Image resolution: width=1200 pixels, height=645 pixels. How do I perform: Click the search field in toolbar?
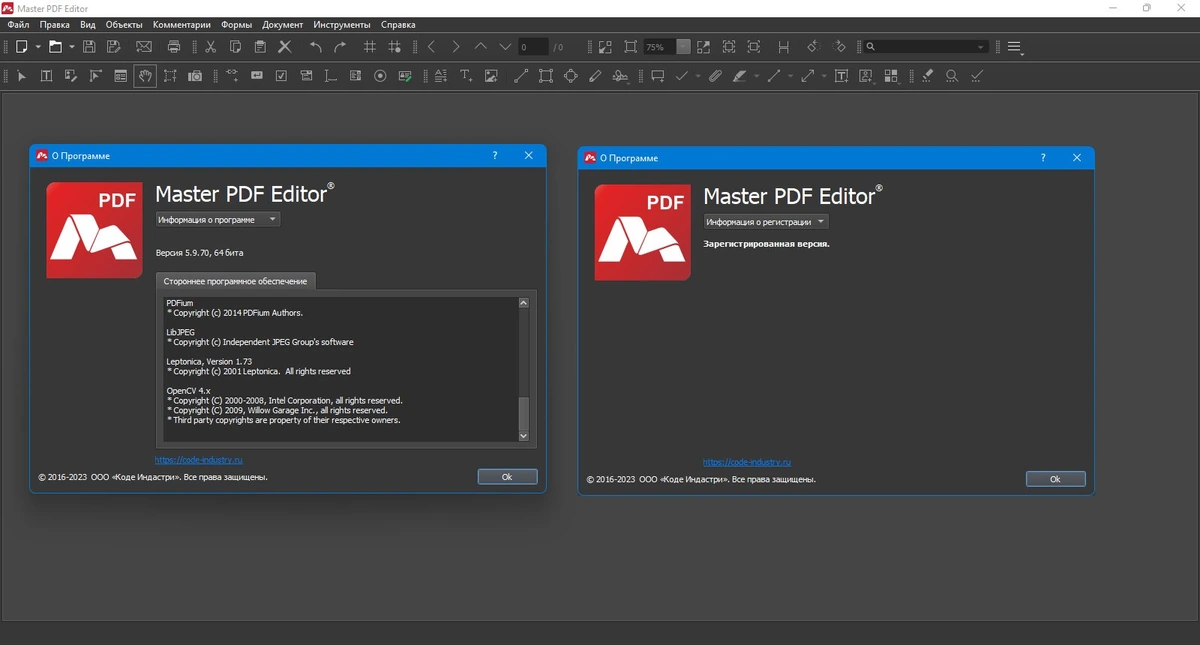click(x=927, y=47)
